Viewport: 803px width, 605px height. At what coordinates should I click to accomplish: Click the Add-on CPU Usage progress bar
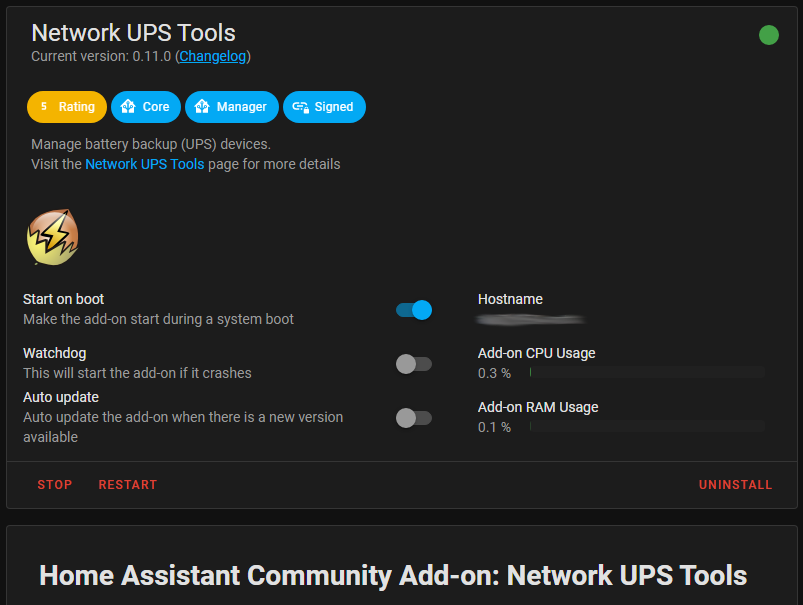click(647, 372)
